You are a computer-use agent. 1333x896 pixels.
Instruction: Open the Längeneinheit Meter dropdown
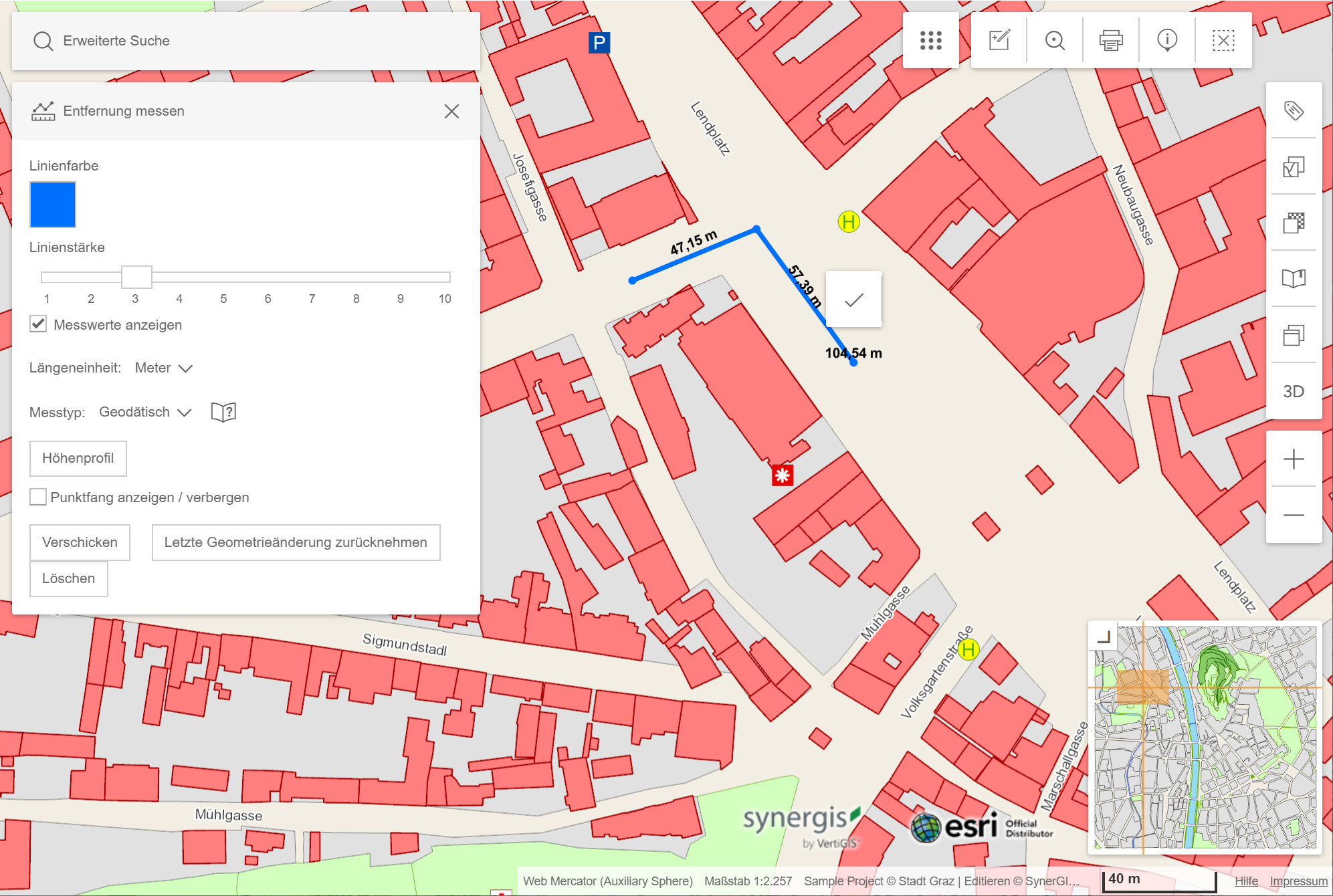tap(163, 368)
